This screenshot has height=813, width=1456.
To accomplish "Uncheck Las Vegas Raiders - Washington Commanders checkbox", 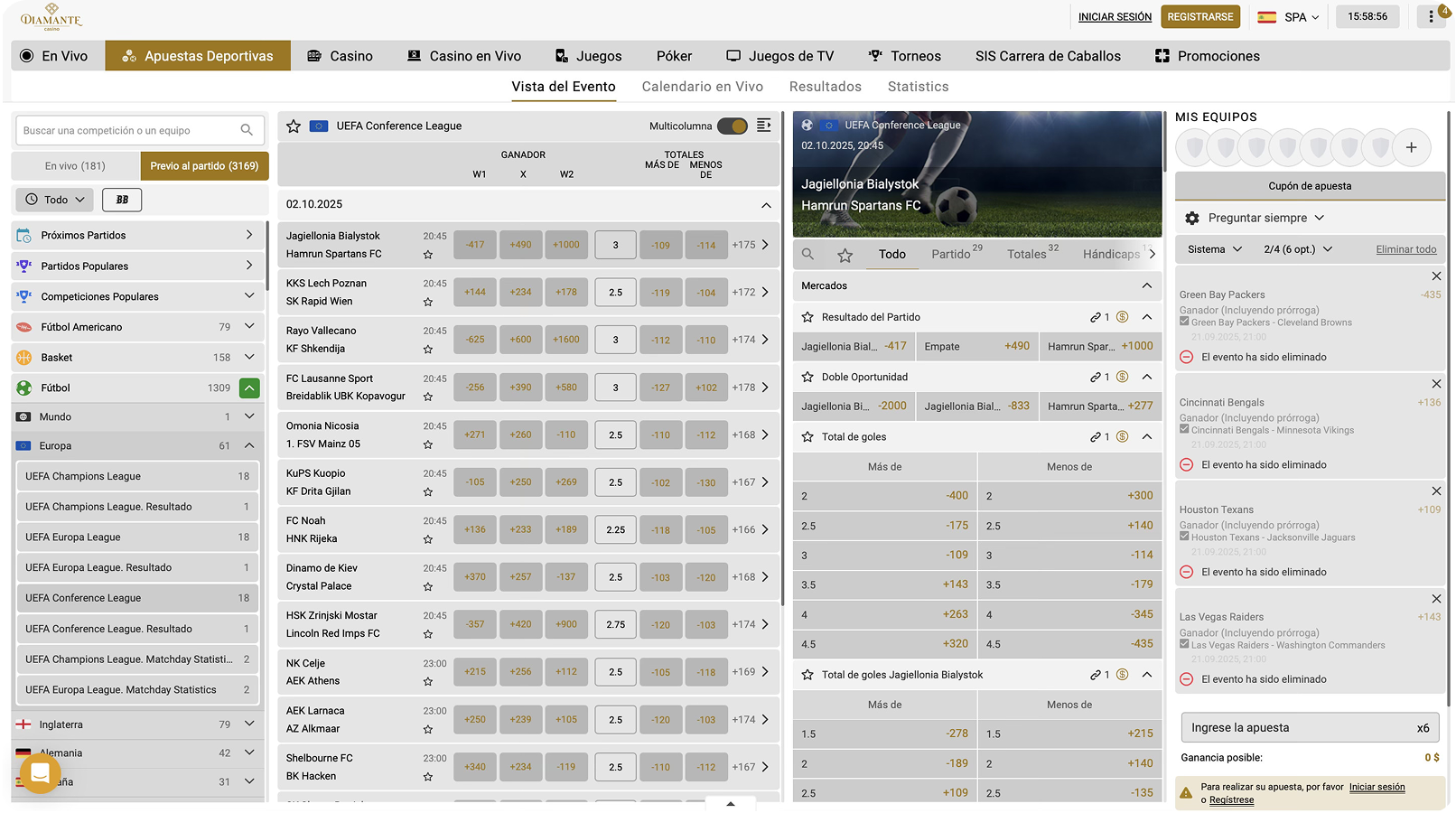I will pyautogui.click(x=1184, y=645).
